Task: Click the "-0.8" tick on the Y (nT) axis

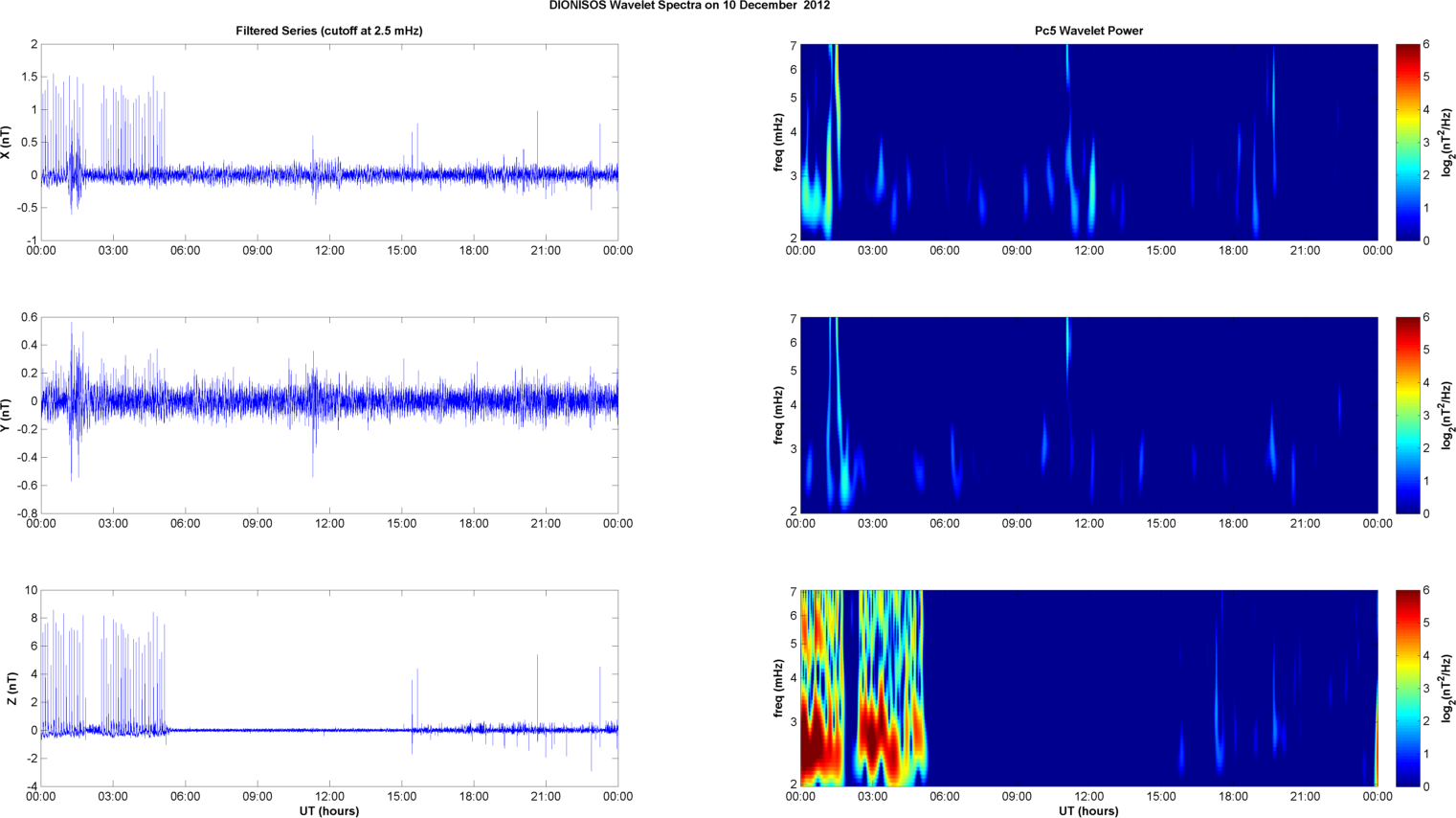Action: coord(27,513)
